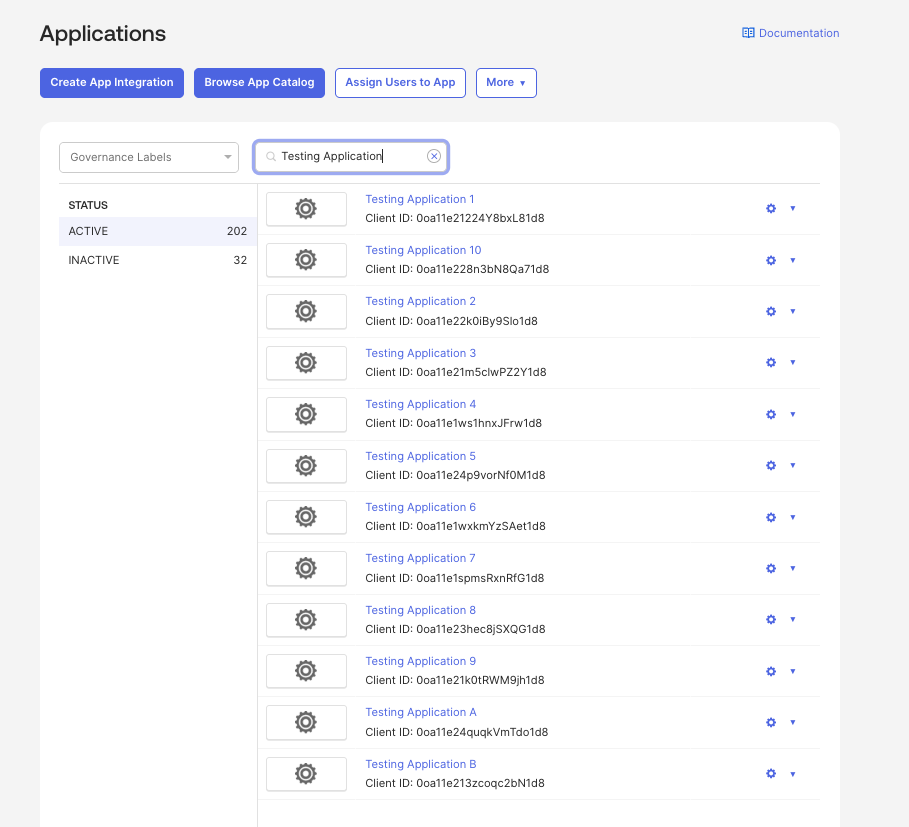The width and height of the screenshot is (909, 827).
Task: Click the app logo thumbnail of Testing Application 6
Action: click(306, 517)
